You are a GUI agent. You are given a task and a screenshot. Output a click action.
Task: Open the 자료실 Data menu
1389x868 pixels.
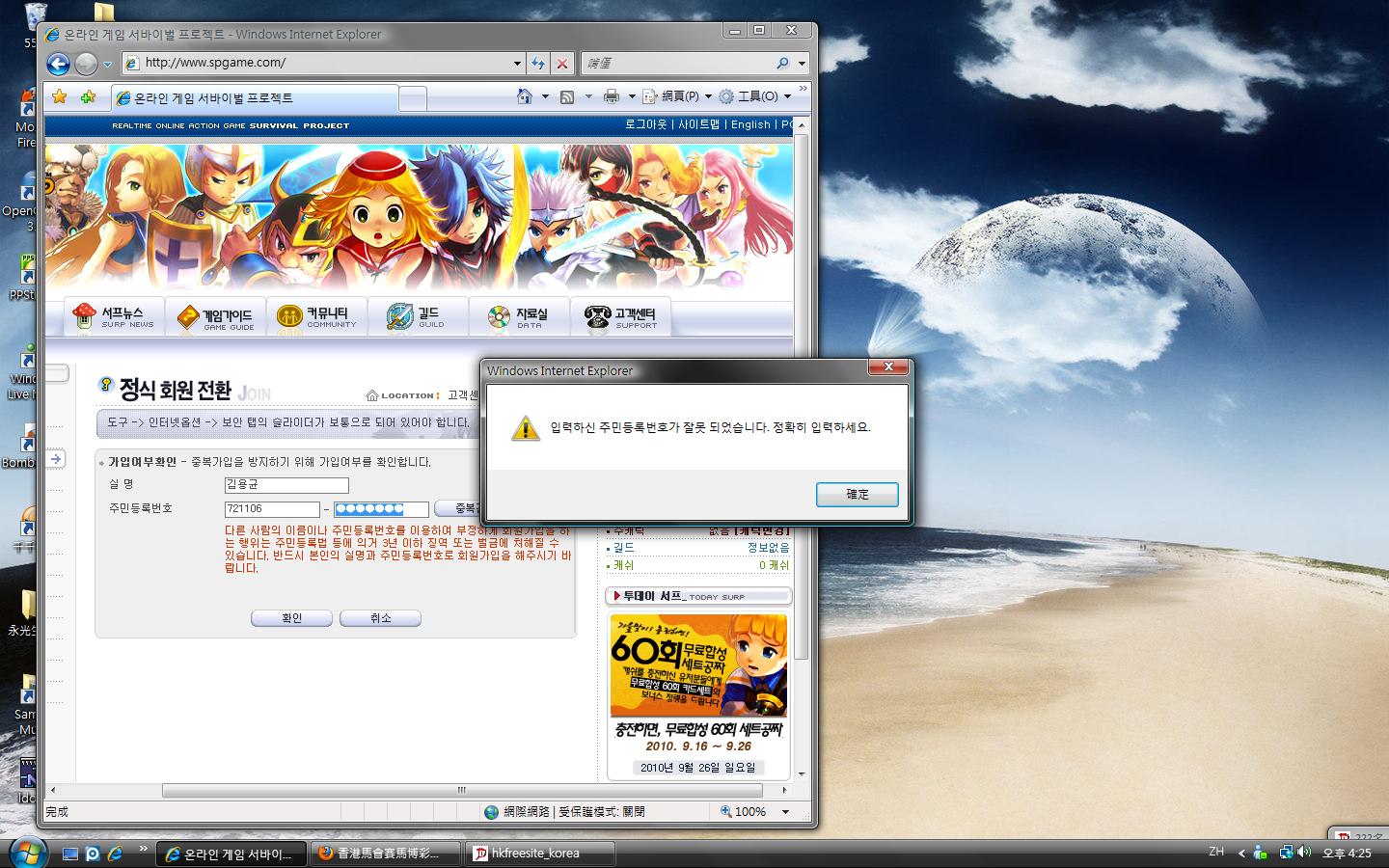tap(518, 316)
